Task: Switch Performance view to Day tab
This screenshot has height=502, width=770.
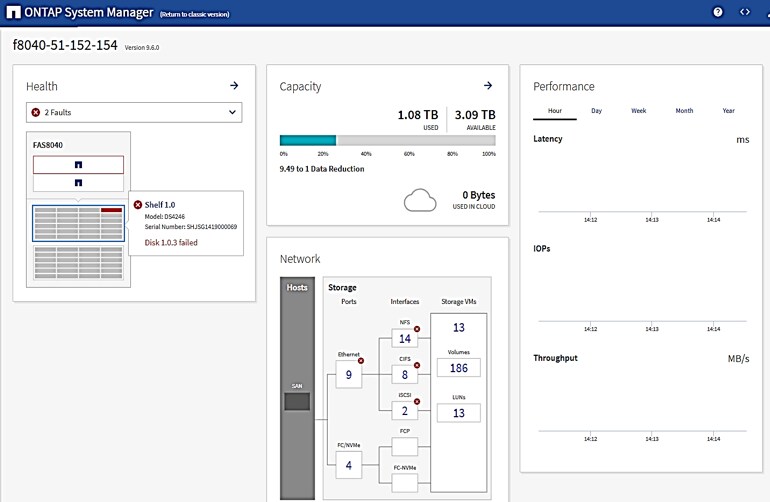Action: (596, 111)
